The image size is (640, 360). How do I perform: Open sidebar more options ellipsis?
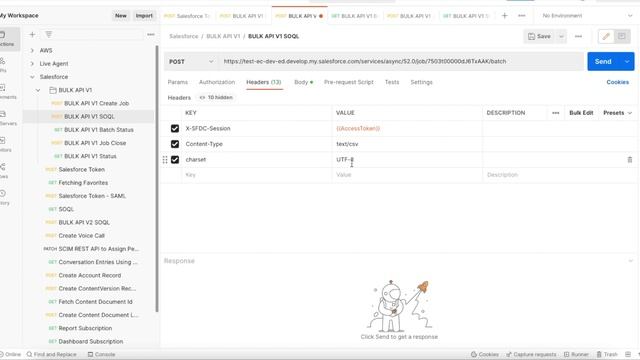pos(151,35)
